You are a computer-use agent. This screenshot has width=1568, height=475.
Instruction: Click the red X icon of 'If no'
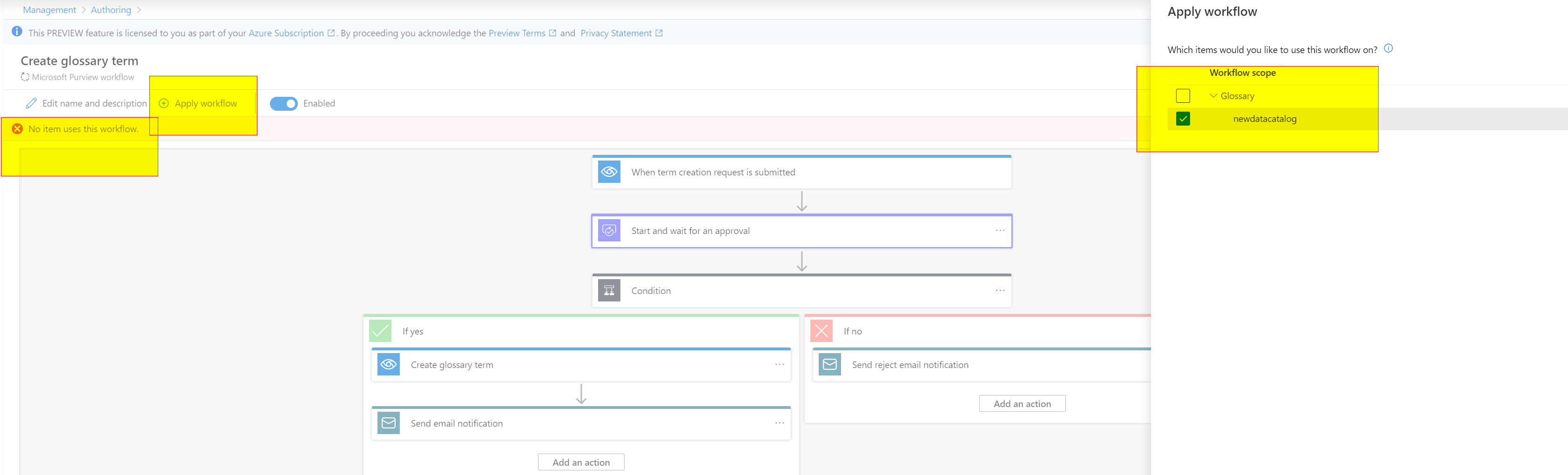click(x=821, y=331)
